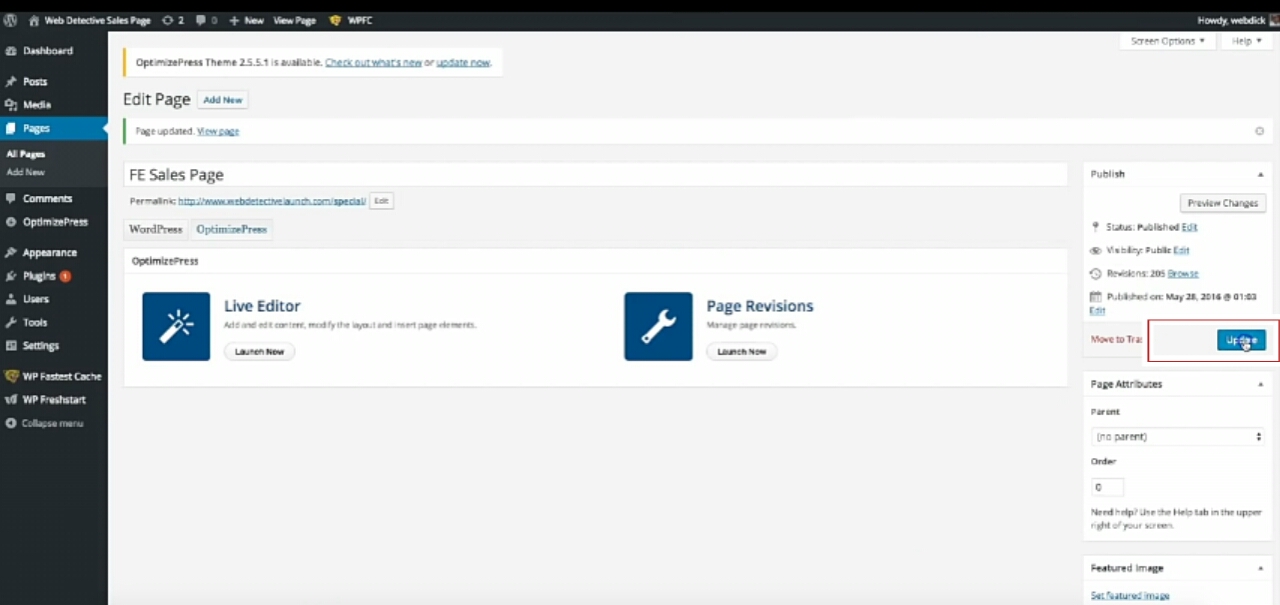Dismiss the Page updated notice
The width and height of the screenshot is (1280, 605).
click(1259, 131)
